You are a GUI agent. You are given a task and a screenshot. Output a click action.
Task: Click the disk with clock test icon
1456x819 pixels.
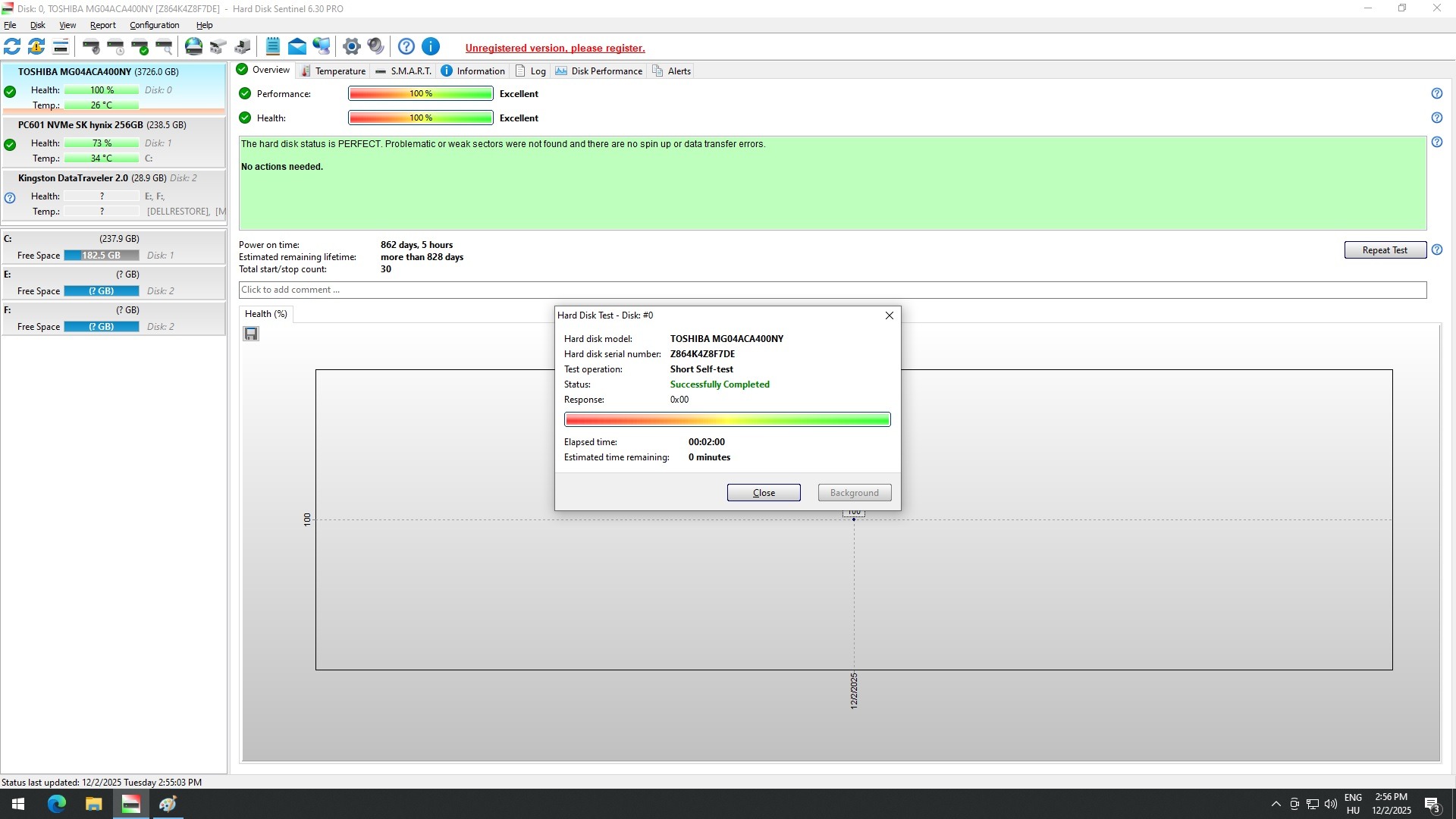115,47
